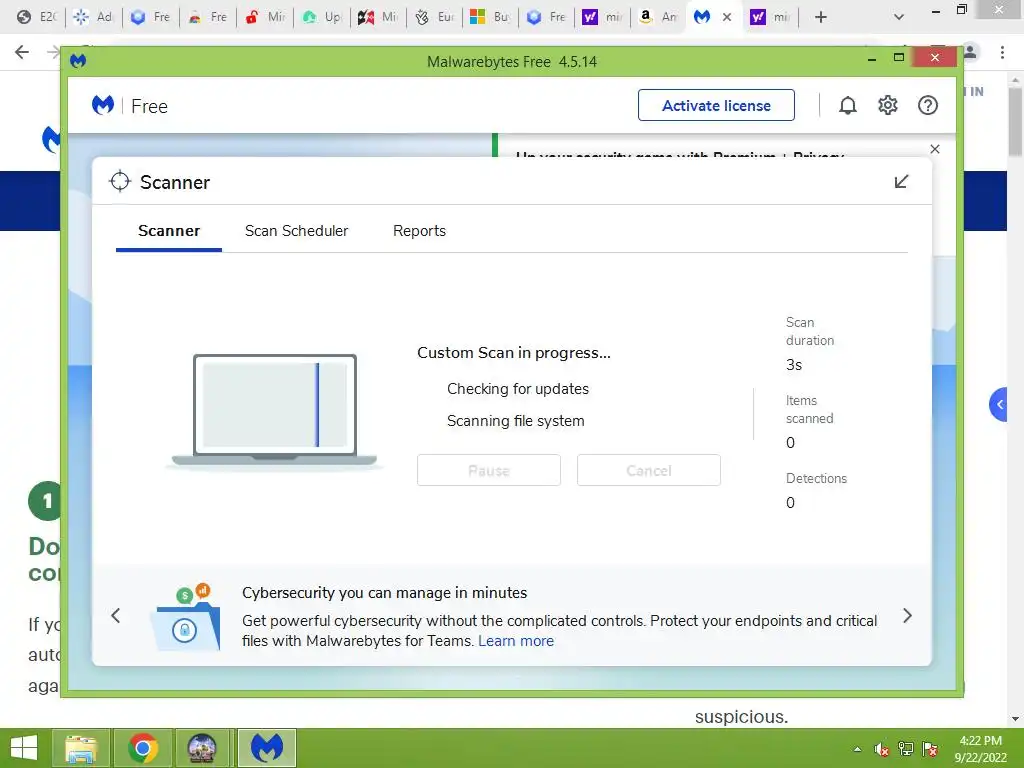Open the Malwarebytes help icon
The width and height of the screenshot is (1024, 768).
click(x=927, y=105)
